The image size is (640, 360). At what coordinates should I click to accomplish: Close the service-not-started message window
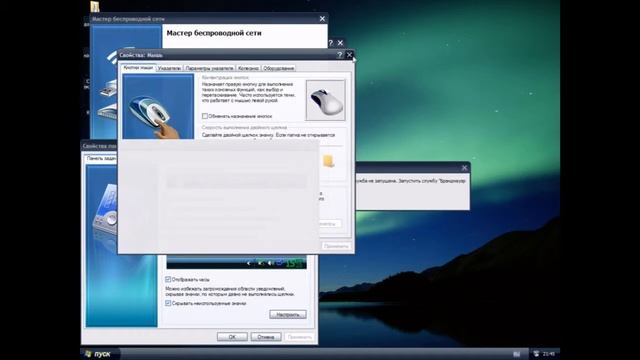pos(464,168)
